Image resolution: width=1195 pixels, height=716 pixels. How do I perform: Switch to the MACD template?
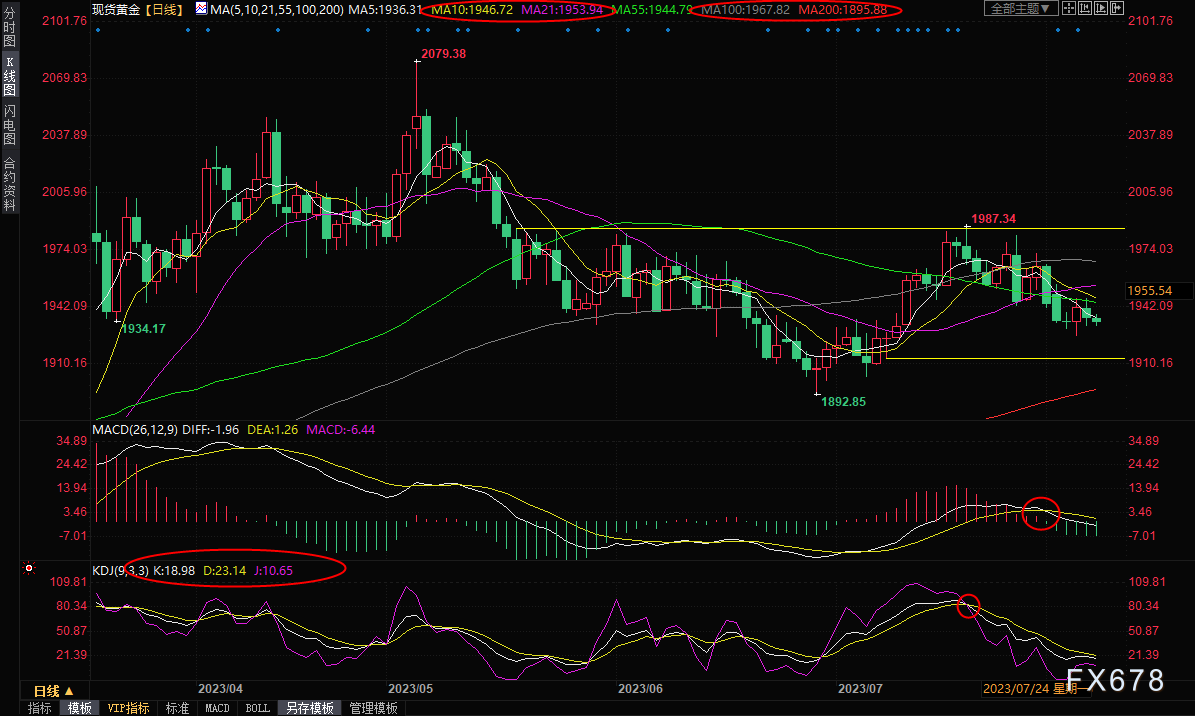click(217, 708)
